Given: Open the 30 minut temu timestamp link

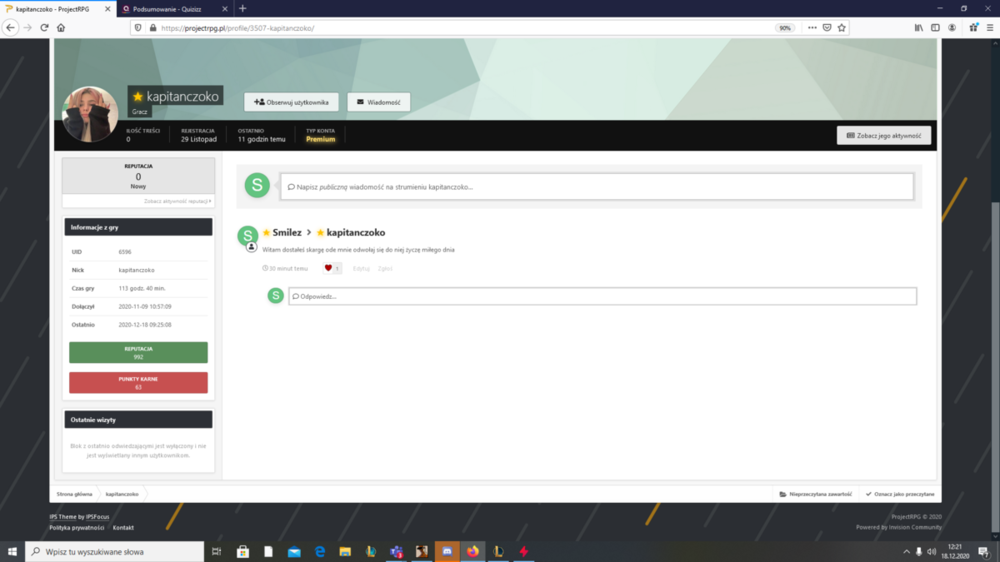Looking at the screenshot, I should click(x=285, y=269).
